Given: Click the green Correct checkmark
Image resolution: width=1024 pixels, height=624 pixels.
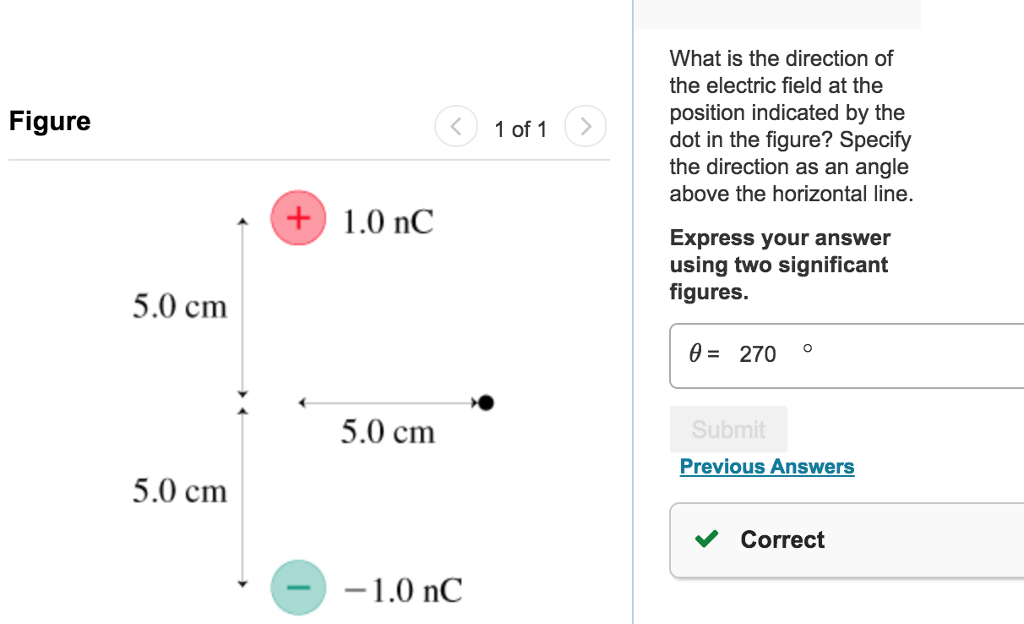Looking at the screenshot, I should point(706,540).
